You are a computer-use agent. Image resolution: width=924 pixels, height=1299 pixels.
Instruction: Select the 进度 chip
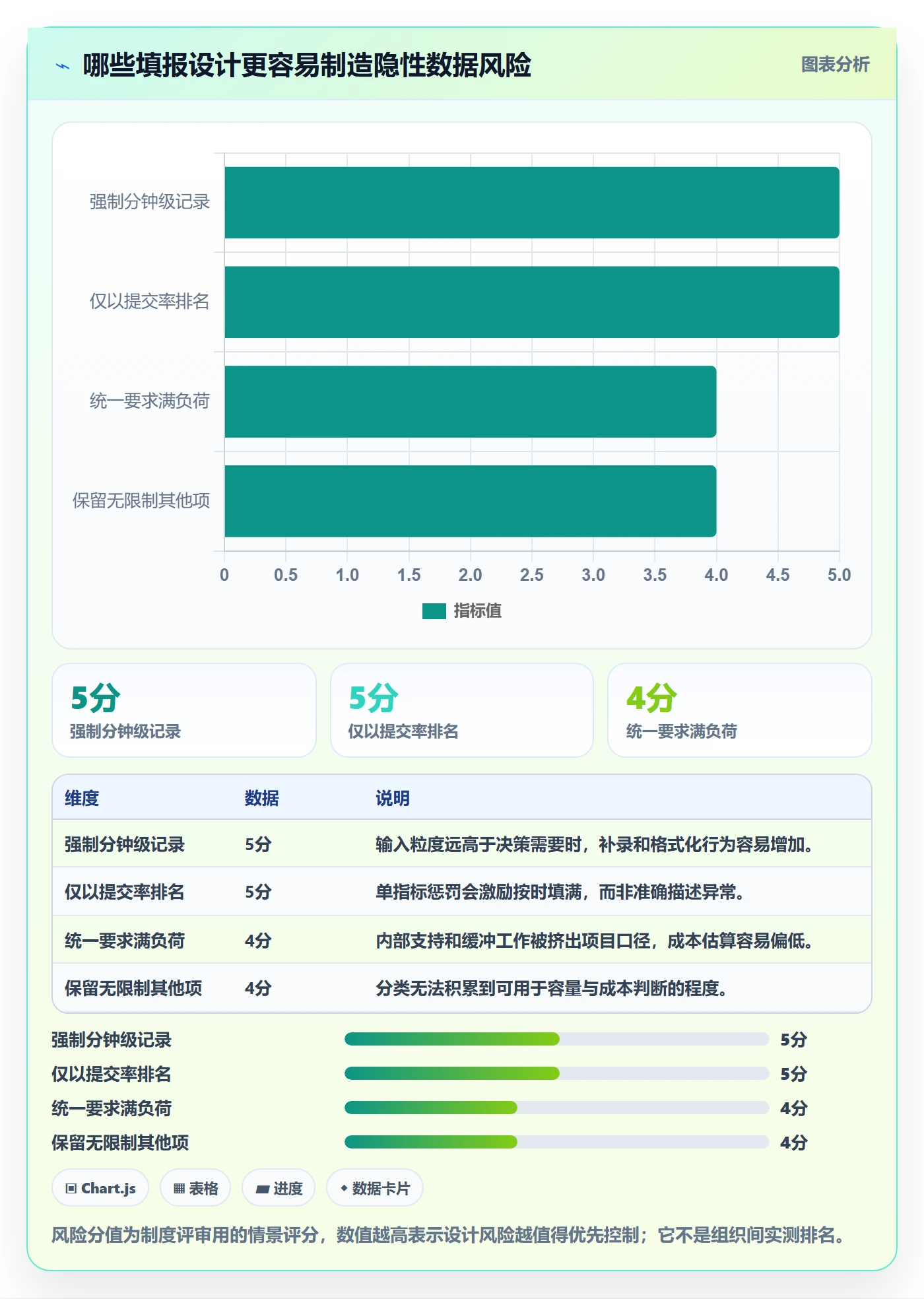279,1188
